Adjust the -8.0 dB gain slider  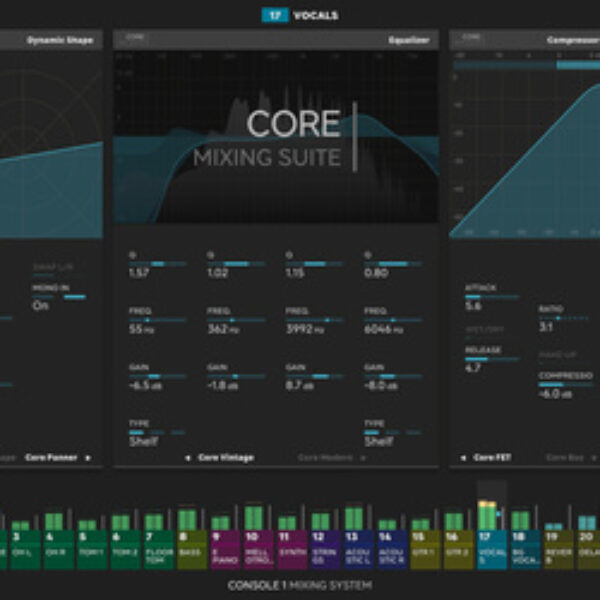[393, 376]
